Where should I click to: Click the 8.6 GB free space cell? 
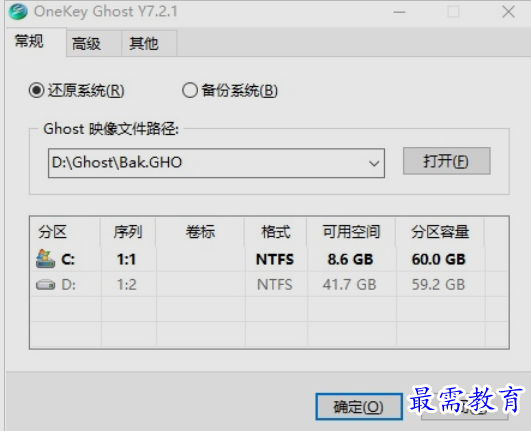tap(350, 260)
